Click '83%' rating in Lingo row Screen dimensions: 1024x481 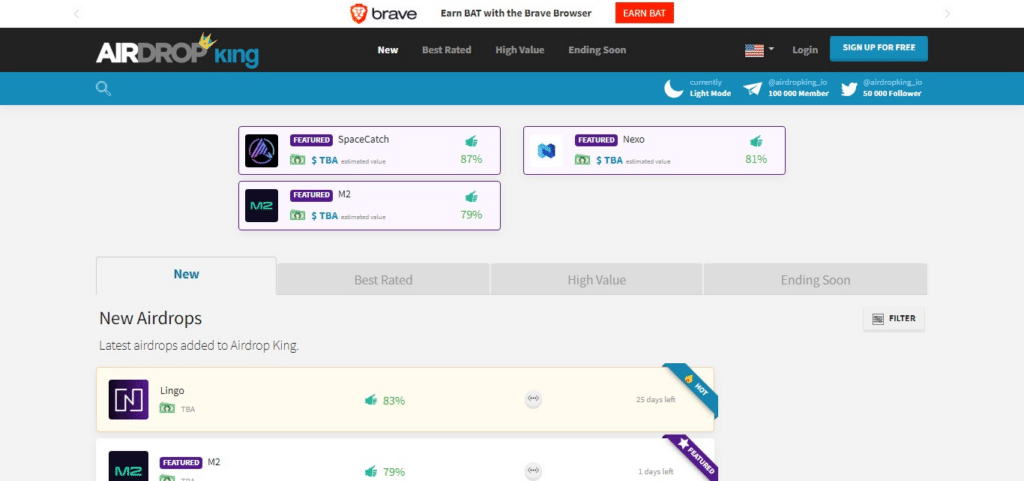pos(394,401)
